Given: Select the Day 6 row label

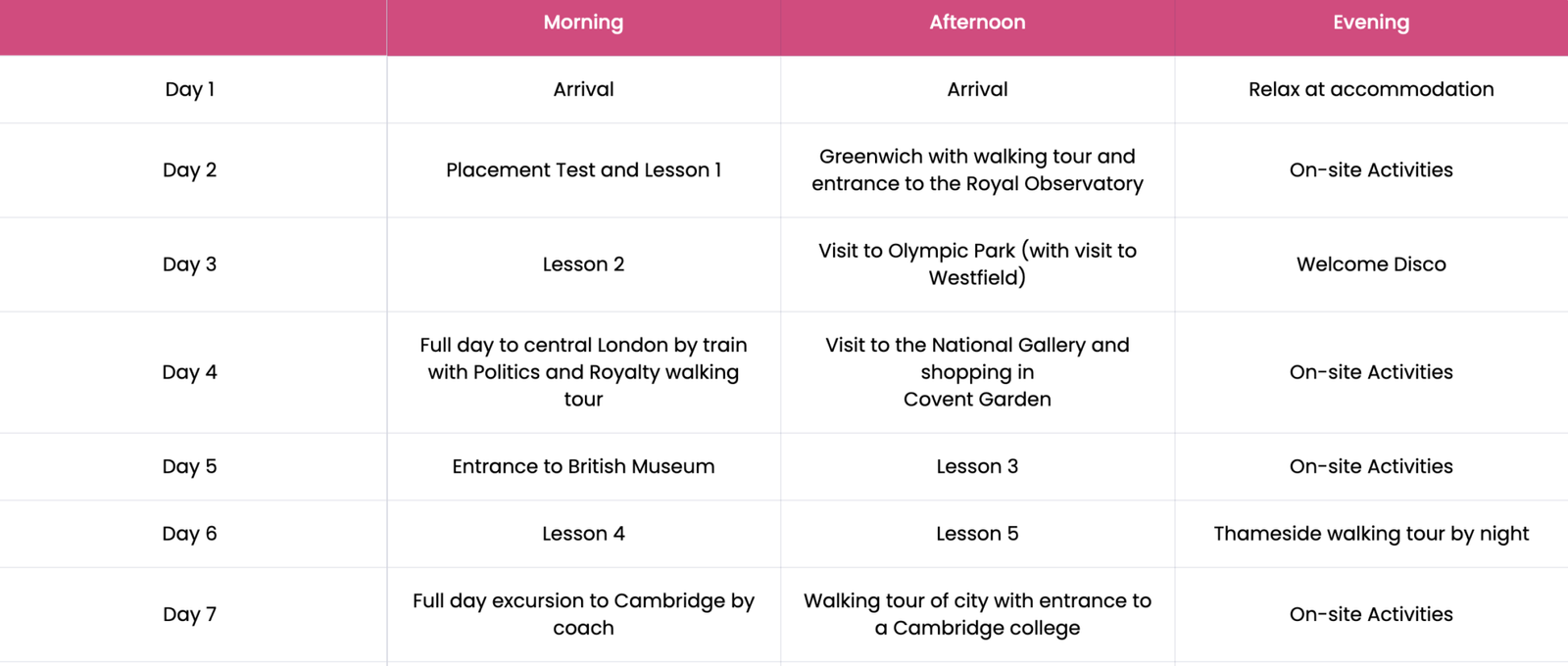Looking at the screenshot, I should [x=189, y=534].
